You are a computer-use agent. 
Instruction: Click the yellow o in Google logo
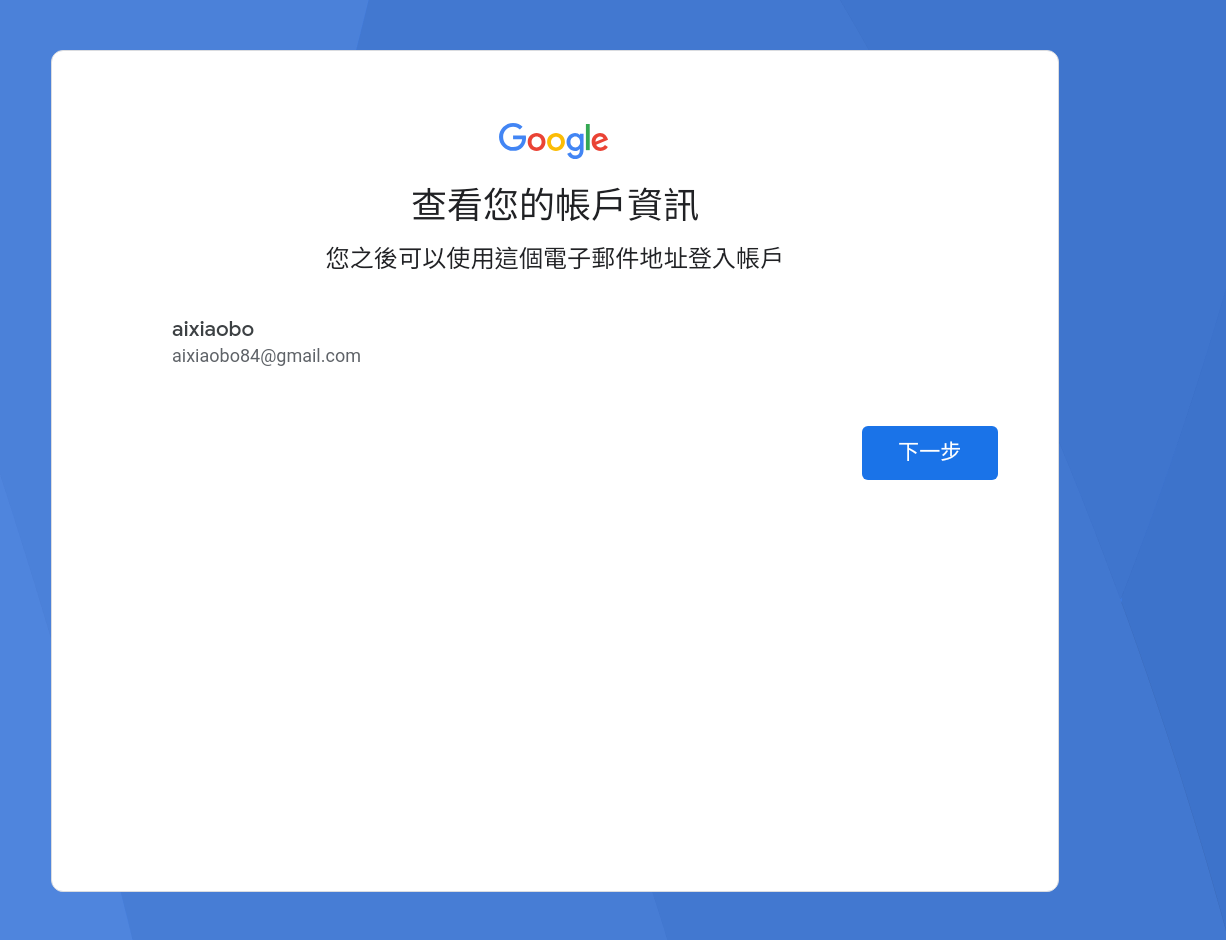point(556,142)
